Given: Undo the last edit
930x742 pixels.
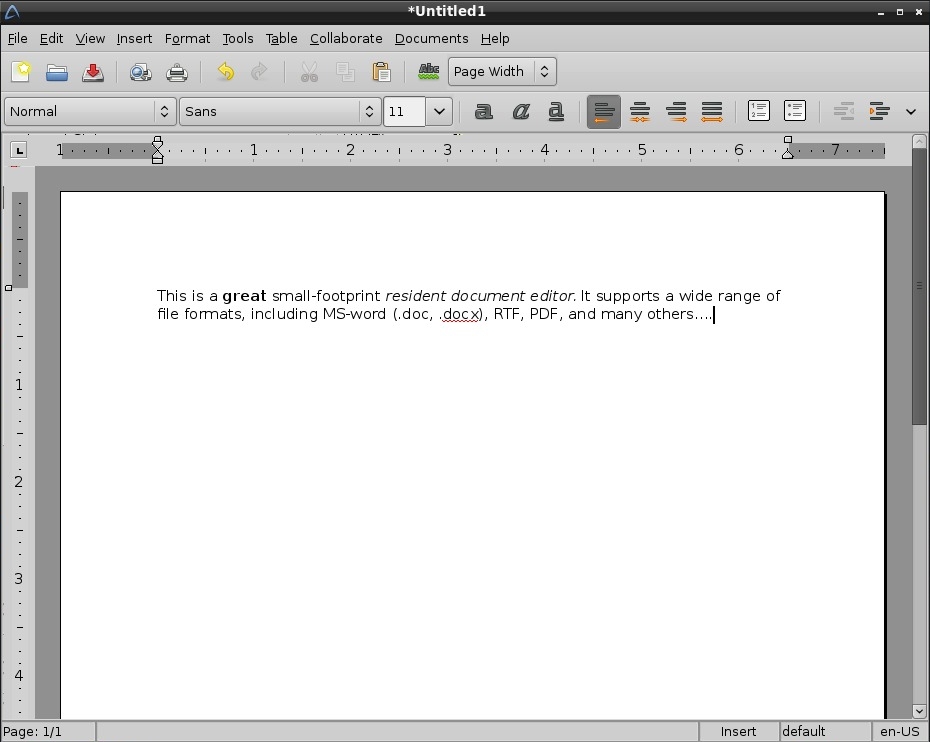Looking at the screenshot, I should pyautogui.click(x=225, y=72).
